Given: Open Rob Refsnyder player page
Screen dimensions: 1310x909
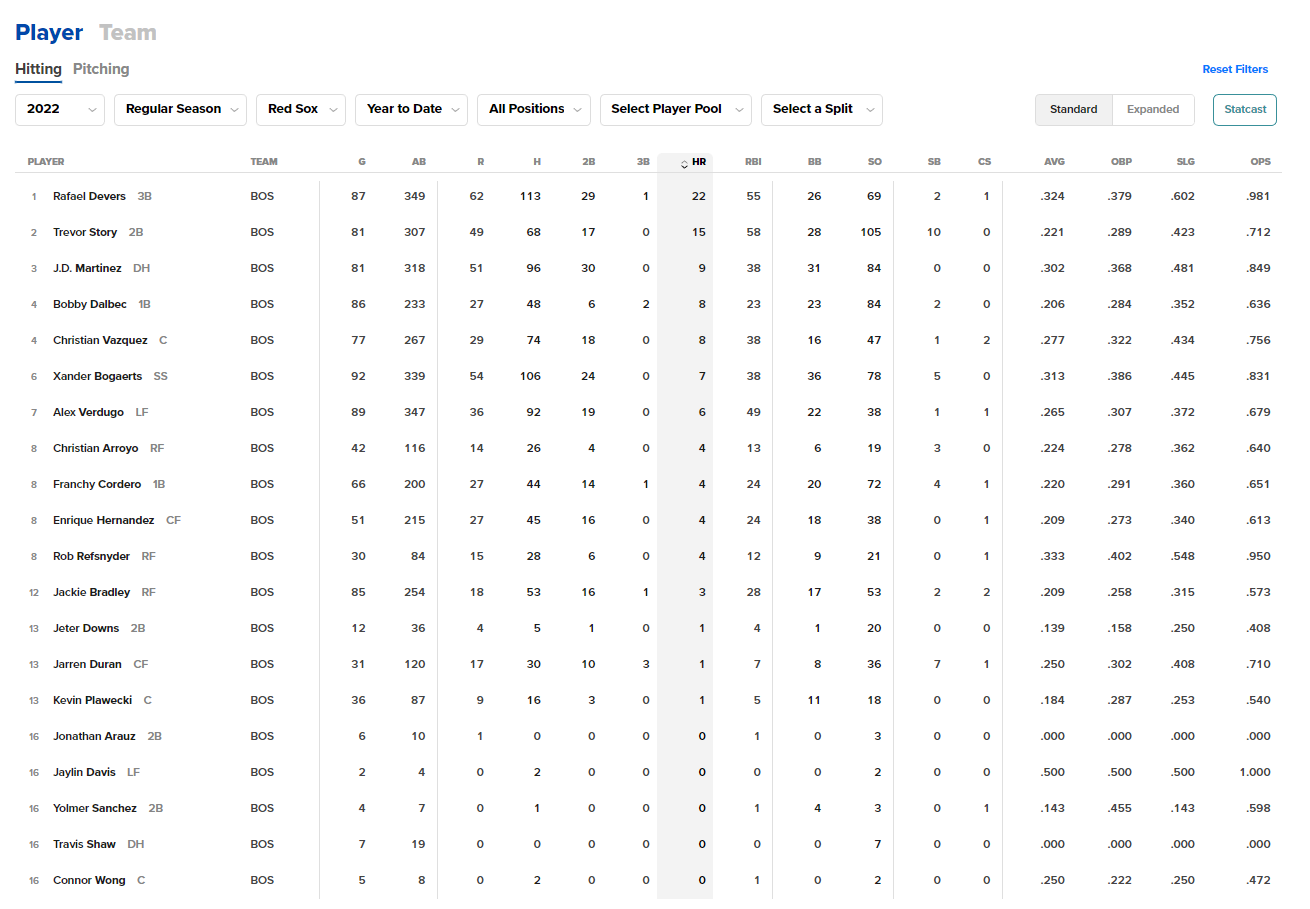Looking at the screenshot, I should tap(92, 556).
